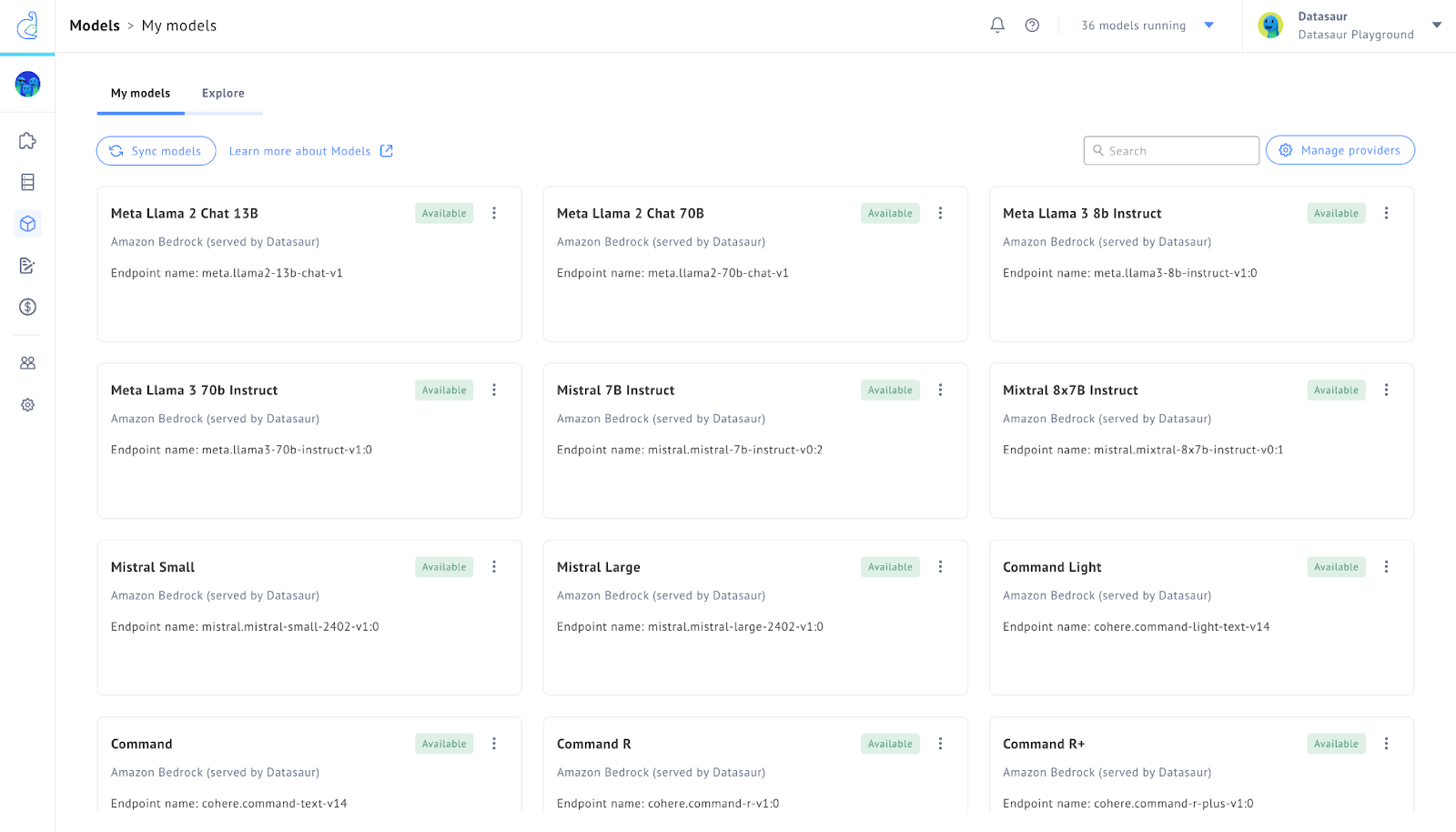Click endpoint name mistral.mixtral-8x7b-instruct-v0:1
Screen dimensions: 1456x832
coord(1188,450)
